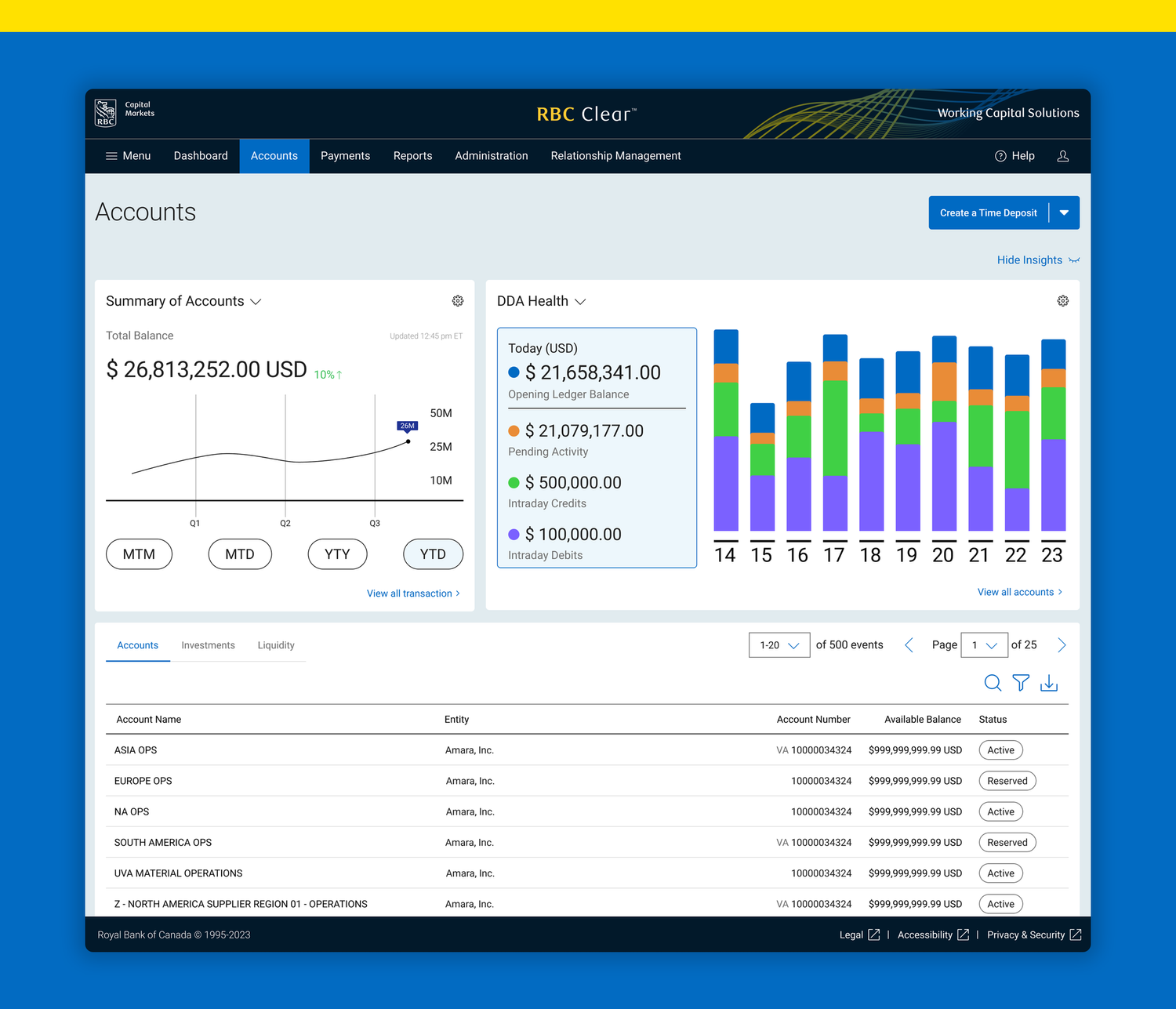Sort by Entity column header
This screenshot has height=1009, width=1176.
tap(456, 720)
